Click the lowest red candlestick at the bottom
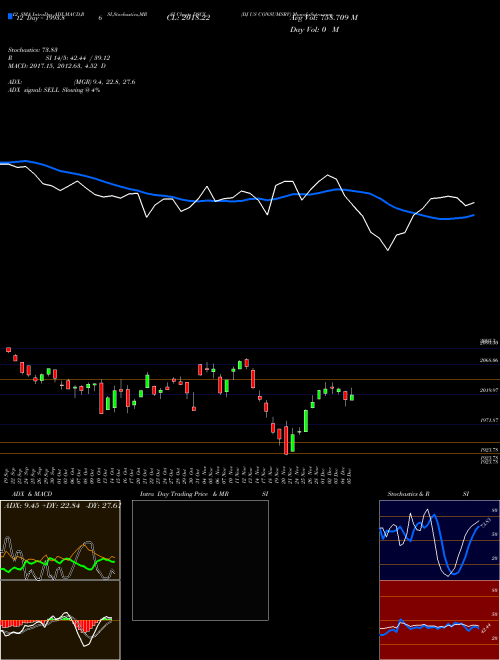500x660 pixels. tap(286, 440)
